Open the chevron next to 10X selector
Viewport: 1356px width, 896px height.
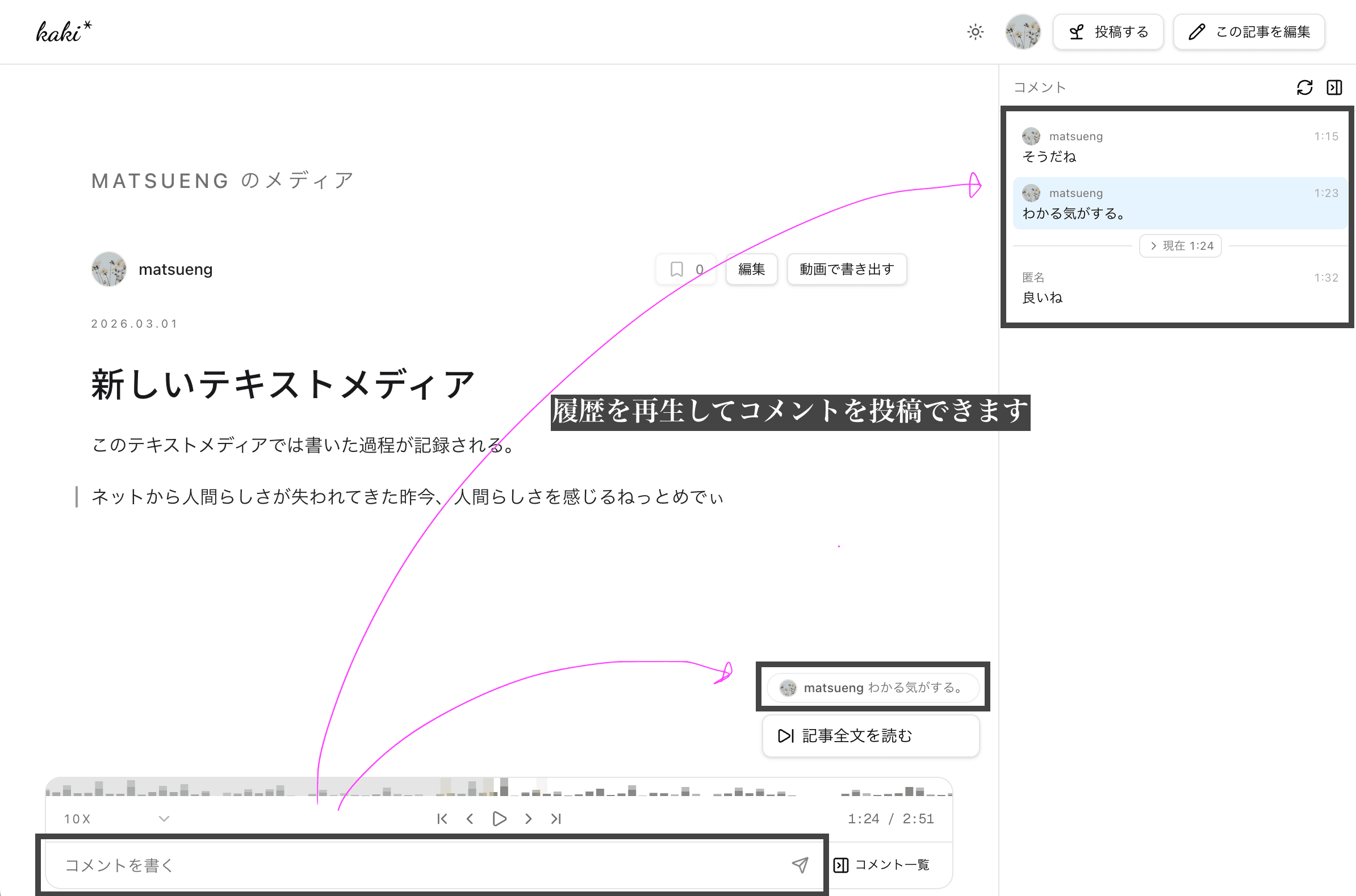pyautogui.click(x=164, y=818)
